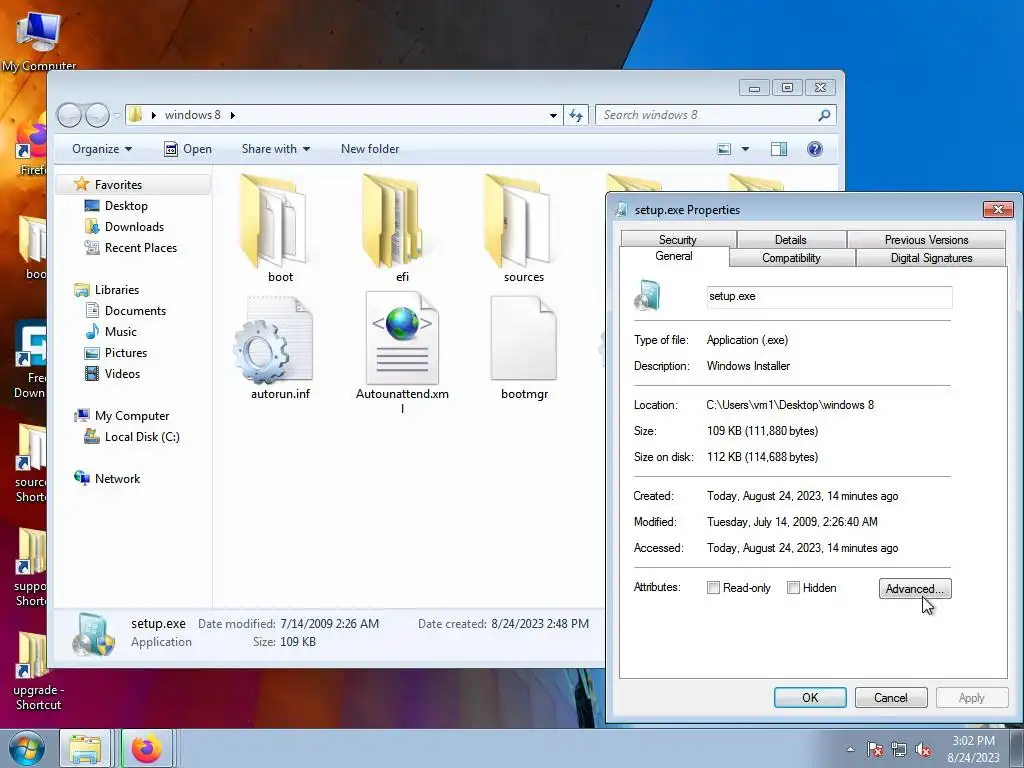This screenshot has height=768, width=1024.
Task: Open Windows Start menu orb
Action: click(26, 748)
